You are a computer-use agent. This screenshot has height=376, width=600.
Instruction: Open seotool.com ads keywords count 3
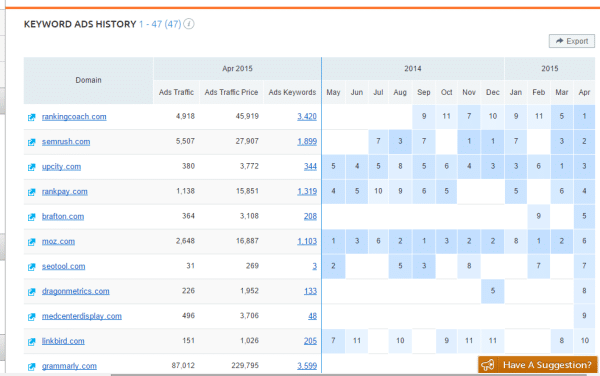(x=315, y=266)
